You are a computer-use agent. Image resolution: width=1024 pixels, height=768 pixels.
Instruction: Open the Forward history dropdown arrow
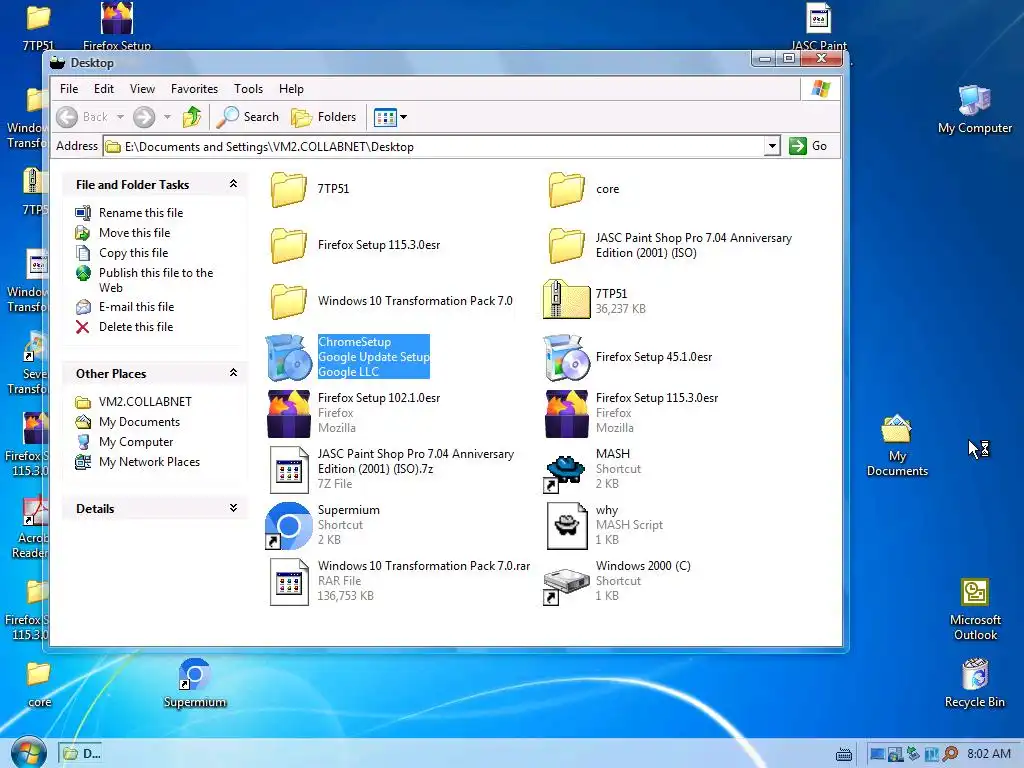tap(167, 117)
